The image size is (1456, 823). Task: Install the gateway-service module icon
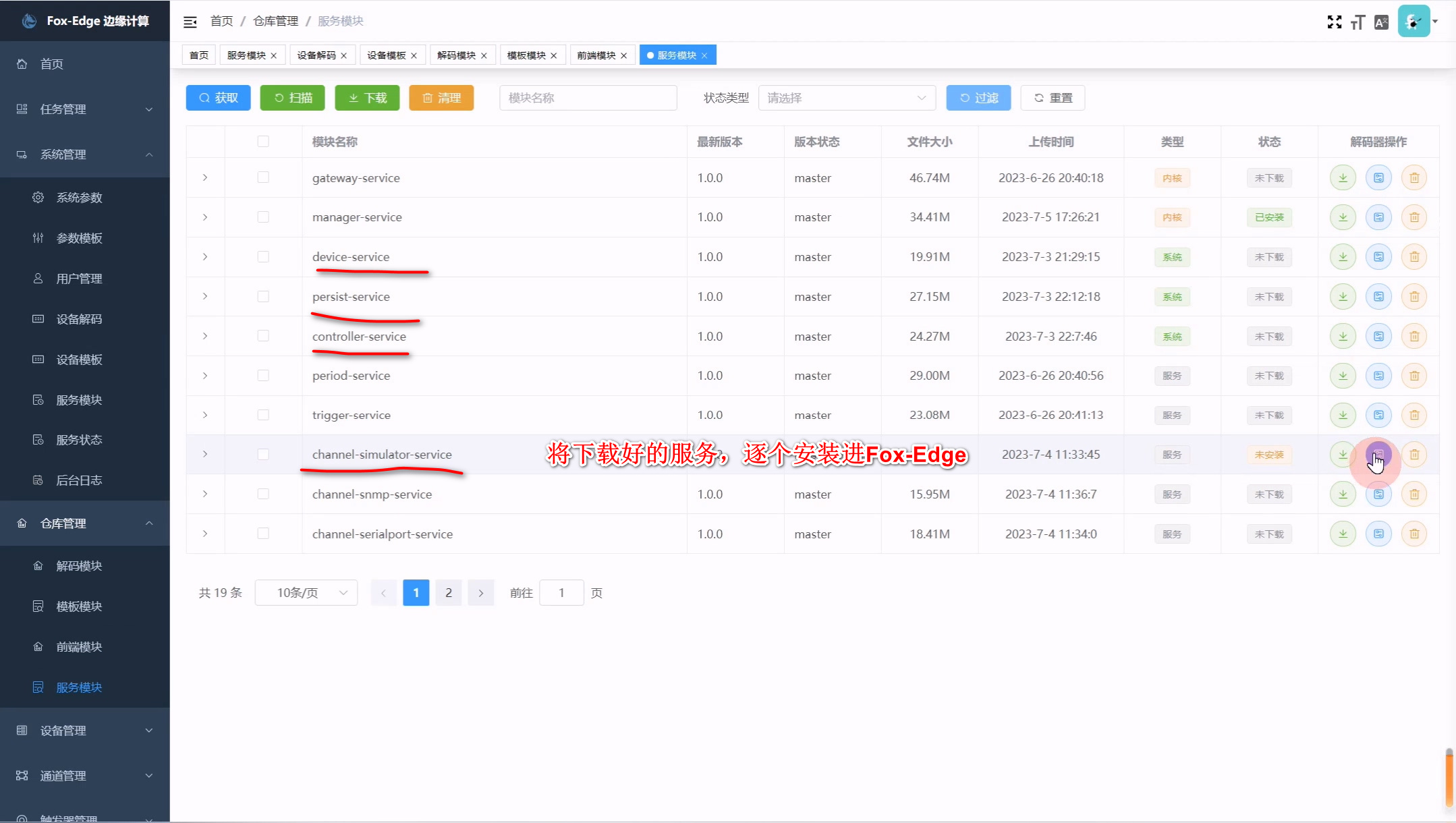[x=1378, y=178]
